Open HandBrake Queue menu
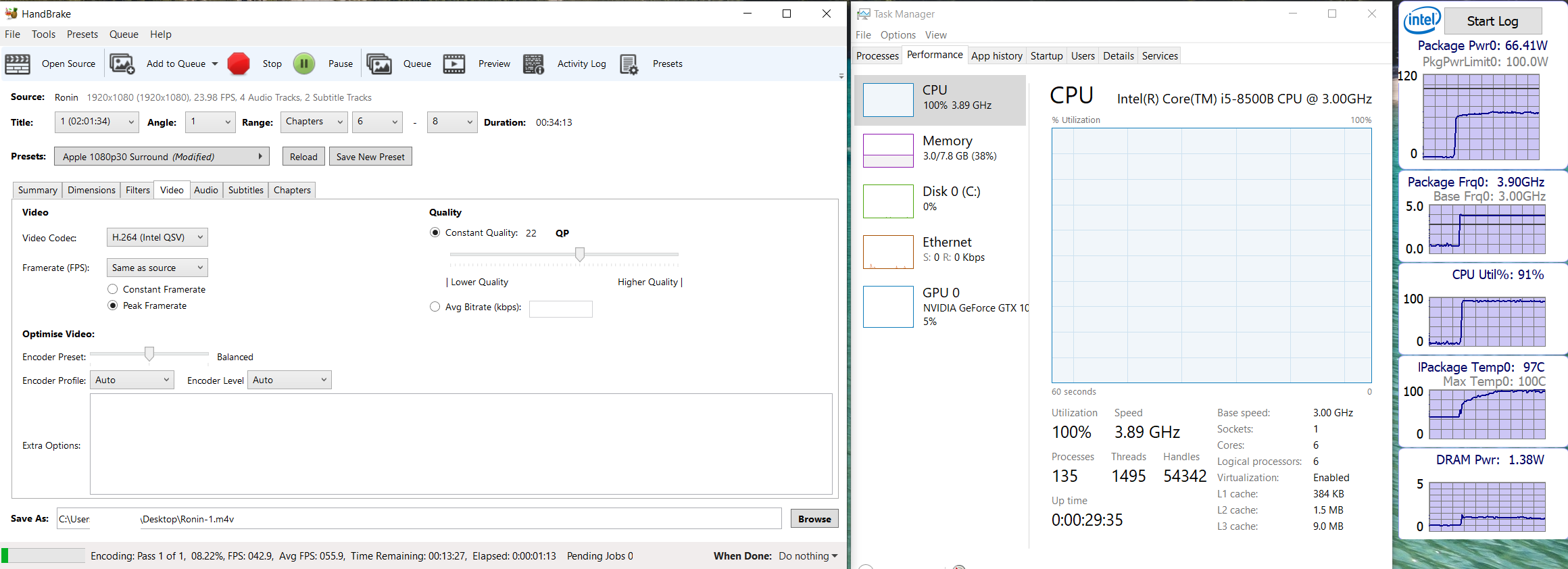Viewport: 1568px width, 569px height. 124,34
